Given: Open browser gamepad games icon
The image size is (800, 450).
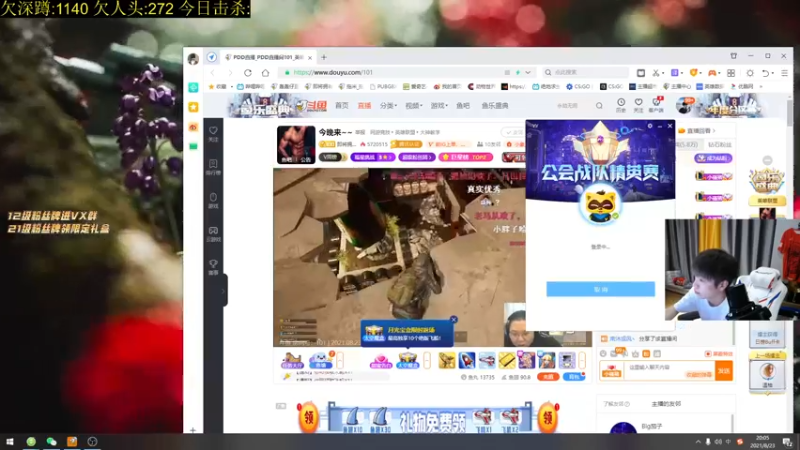Looking at the screenshot, I should click(x=712, y=73).
